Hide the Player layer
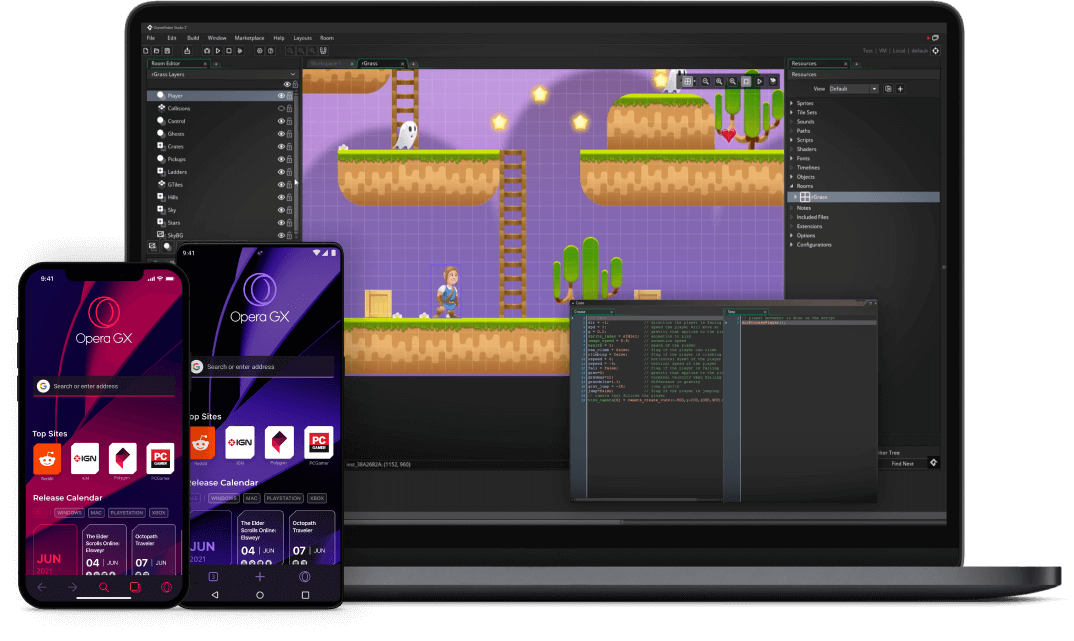This screenshot has width=1074, height=641. pyautogui.click(x=281, y=96)
